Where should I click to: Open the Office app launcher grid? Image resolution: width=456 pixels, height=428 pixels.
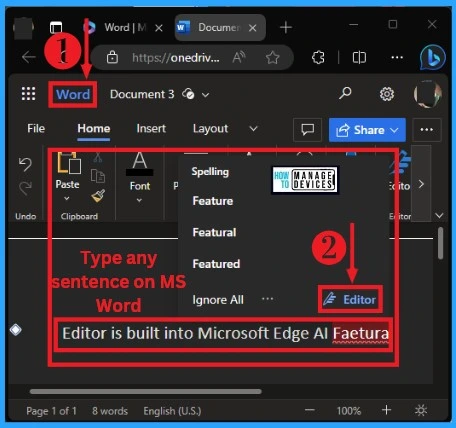coord(28,94)
